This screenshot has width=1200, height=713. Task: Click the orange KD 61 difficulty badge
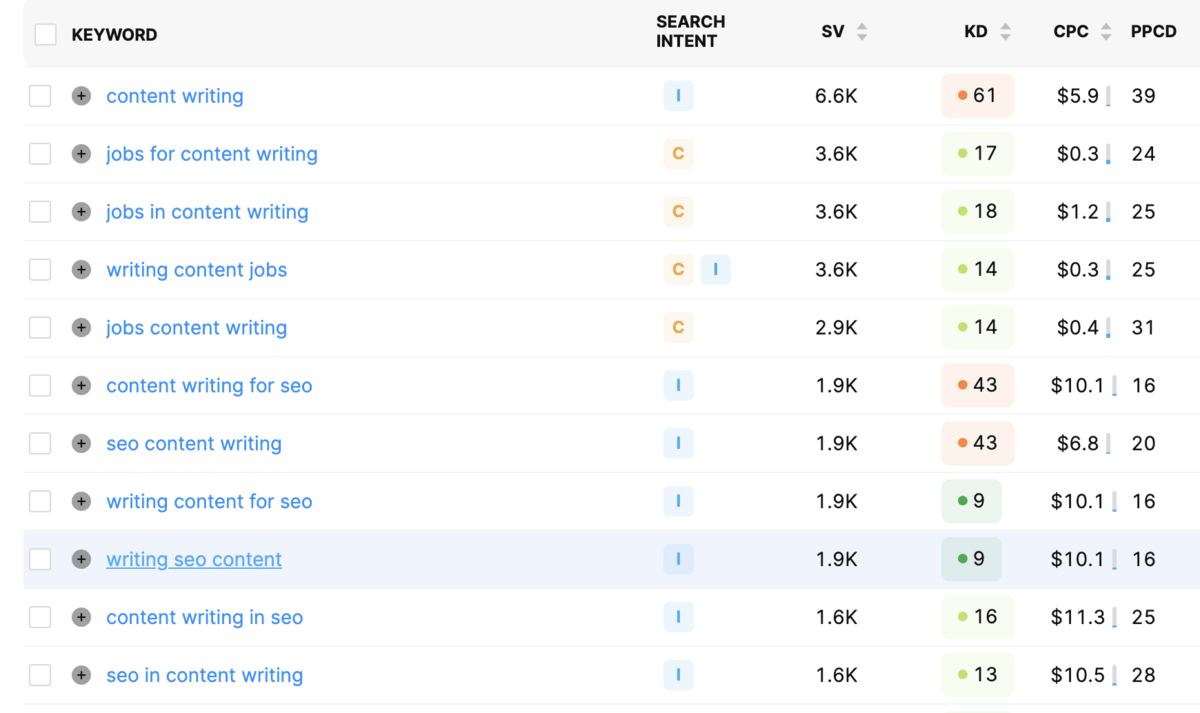click(977, 96)
